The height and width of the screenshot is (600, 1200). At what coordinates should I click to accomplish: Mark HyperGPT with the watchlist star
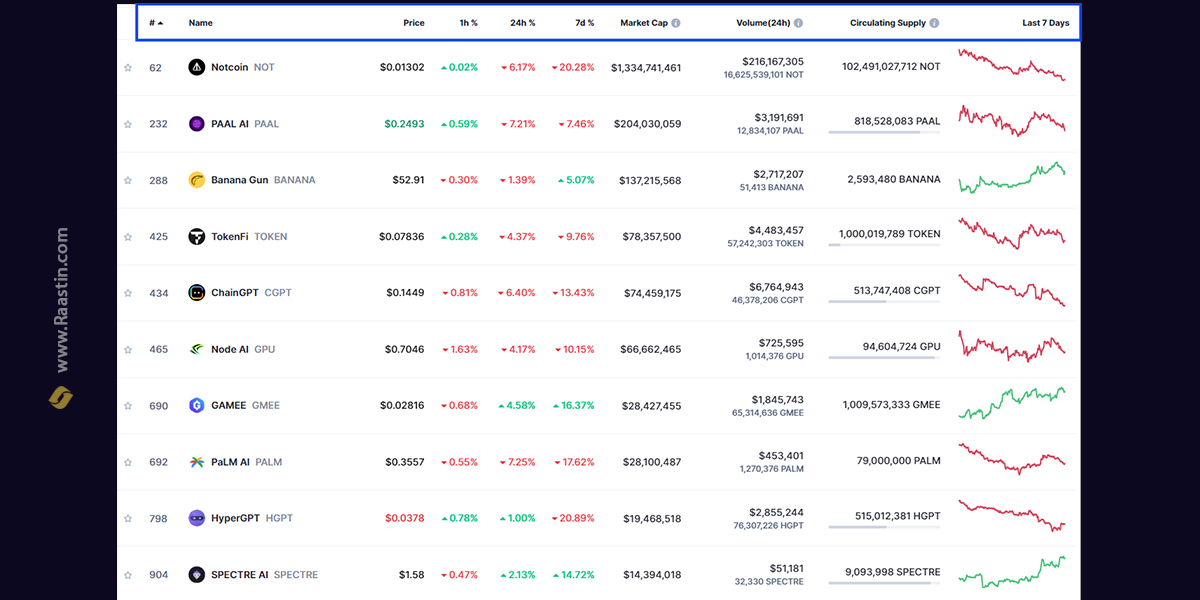pos(128,519)
